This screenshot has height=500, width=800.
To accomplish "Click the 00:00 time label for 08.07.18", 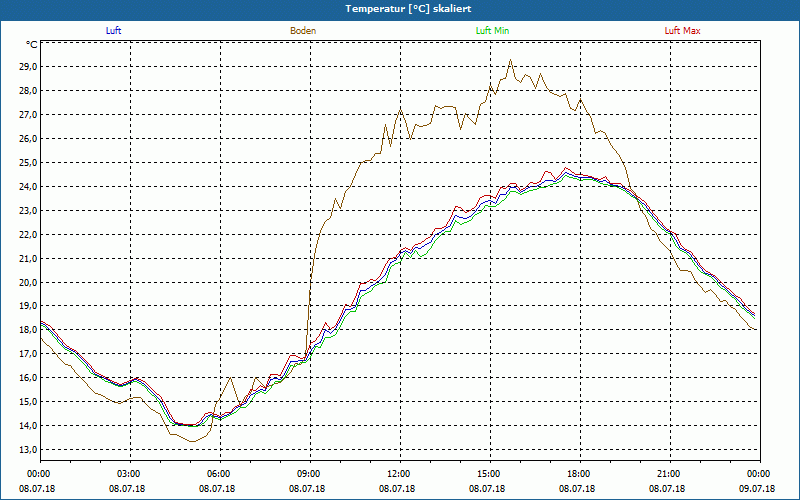I will (40, 474).
